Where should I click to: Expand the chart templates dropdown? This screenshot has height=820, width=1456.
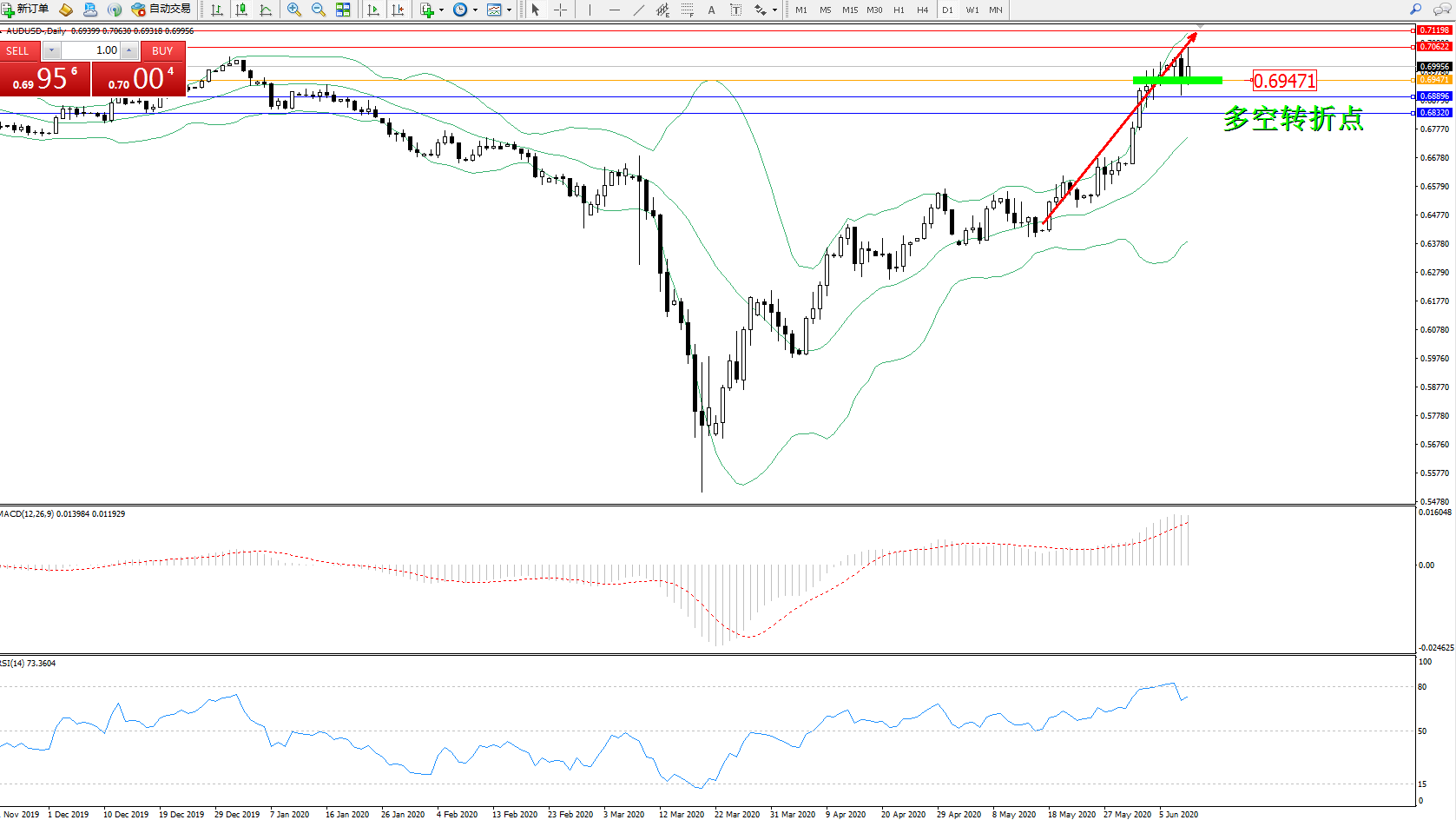pyautogui.click(x=509, y=10)
